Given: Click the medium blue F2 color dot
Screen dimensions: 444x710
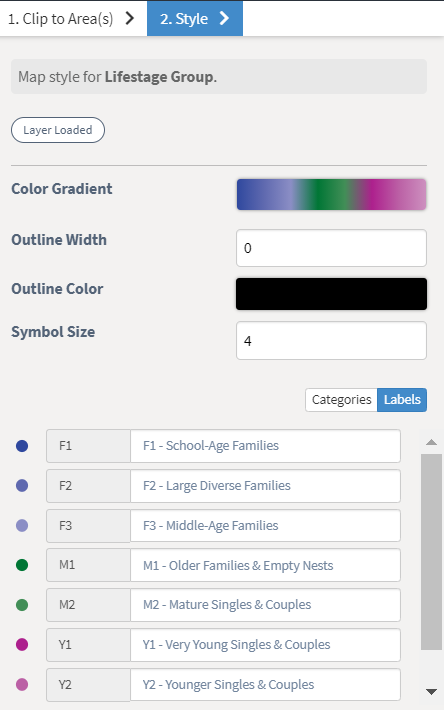Looking at the screenshot, I should (x=22, y=485).
